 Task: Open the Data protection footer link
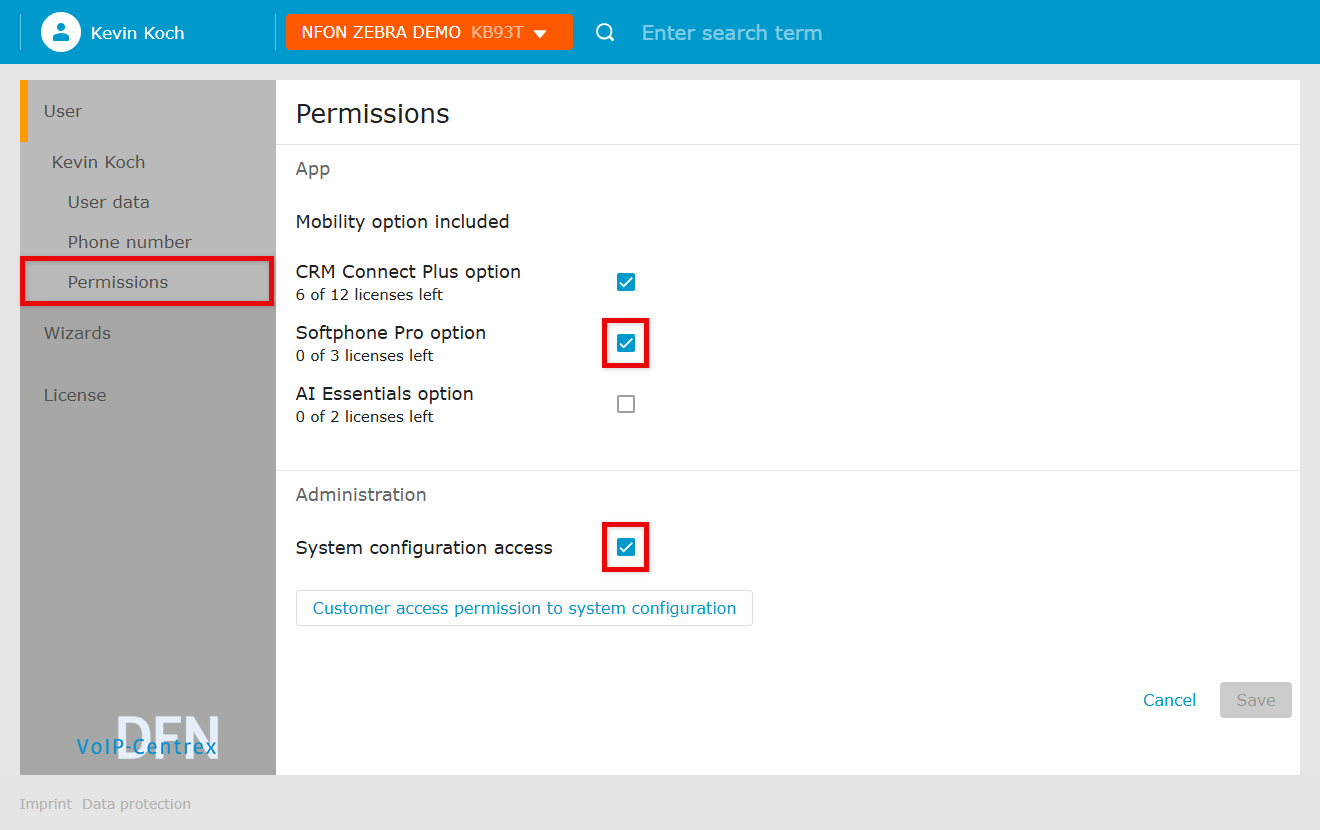136,804
